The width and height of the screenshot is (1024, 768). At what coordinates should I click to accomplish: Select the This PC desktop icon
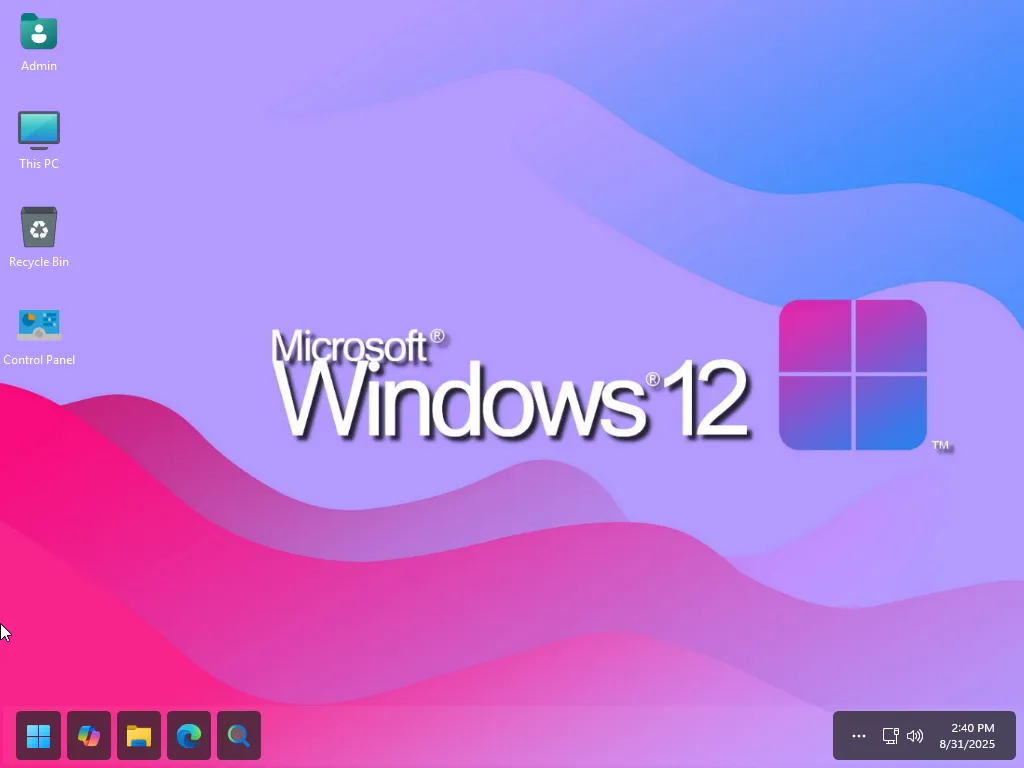click(x=39, y=130)
